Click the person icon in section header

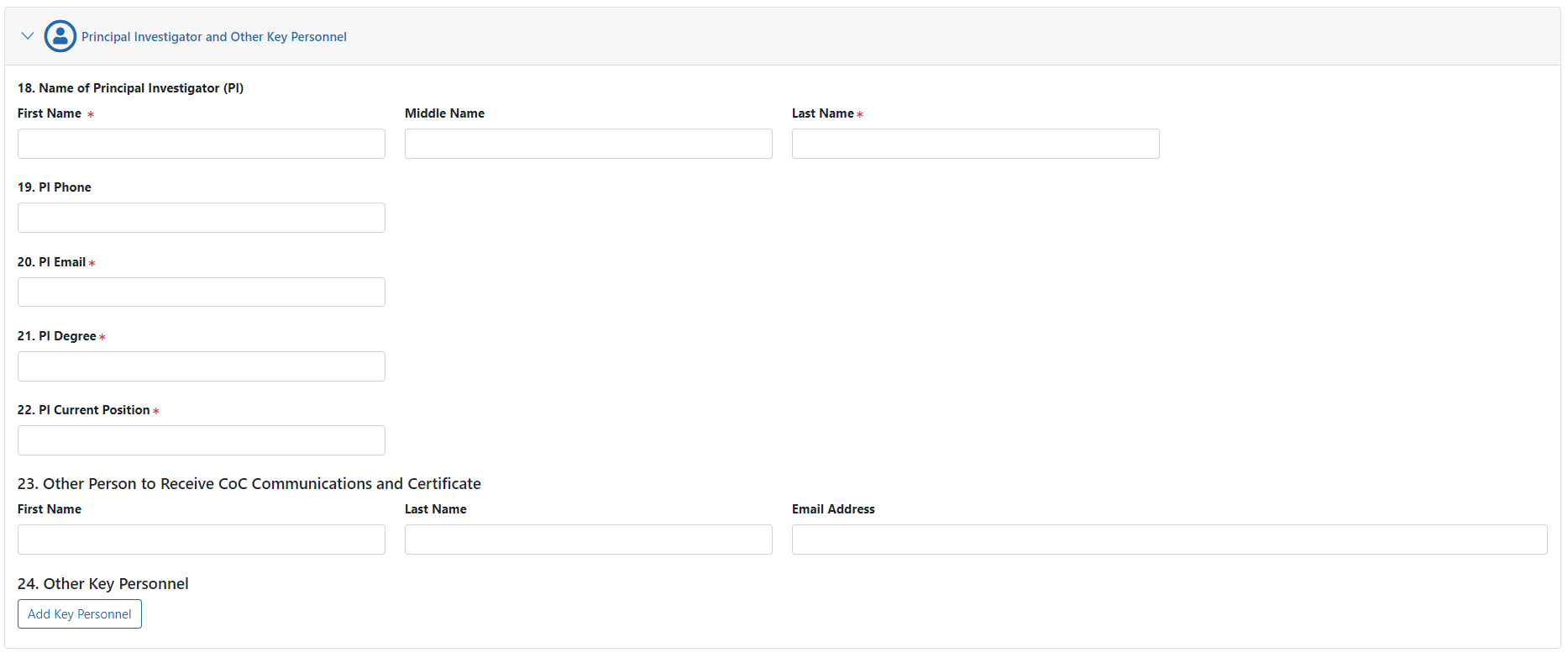[x=60, y=36]
